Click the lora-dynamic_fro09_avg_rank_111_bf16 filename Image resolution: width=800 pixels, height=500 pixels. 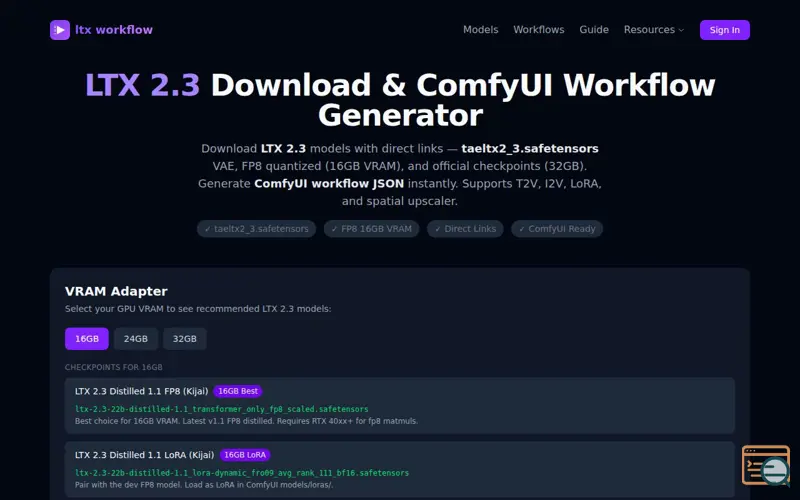pyautogui.click(x=242, y=473)
